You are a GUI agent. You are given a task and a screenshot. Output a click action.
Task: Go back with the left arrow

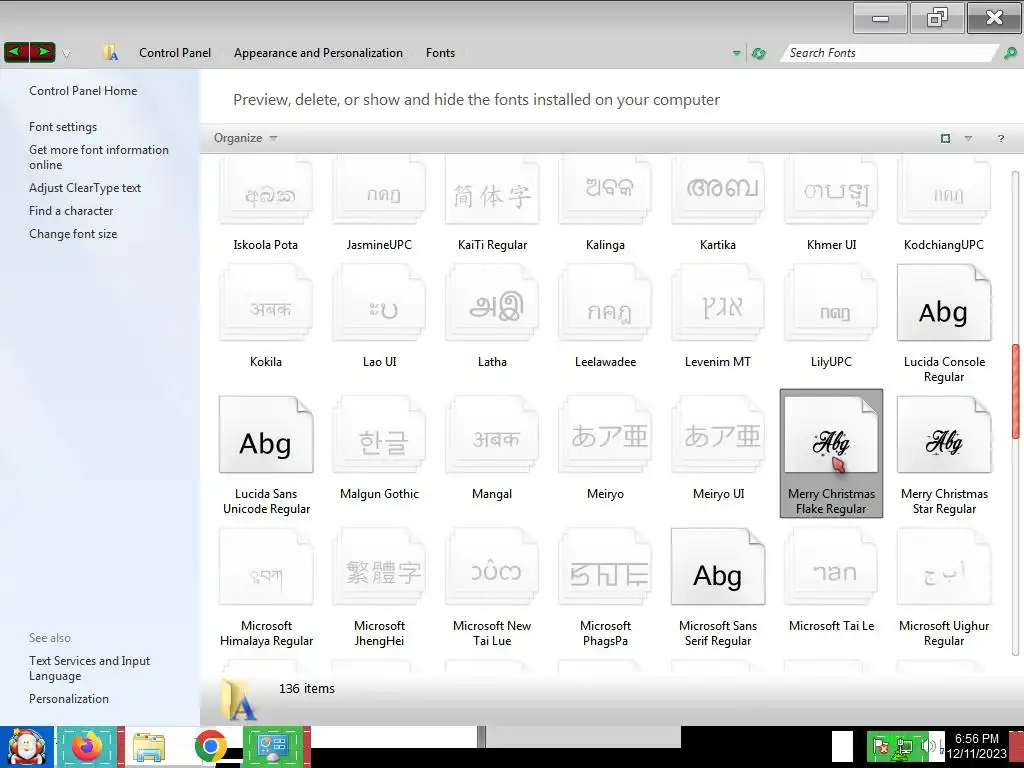point(16,52)
